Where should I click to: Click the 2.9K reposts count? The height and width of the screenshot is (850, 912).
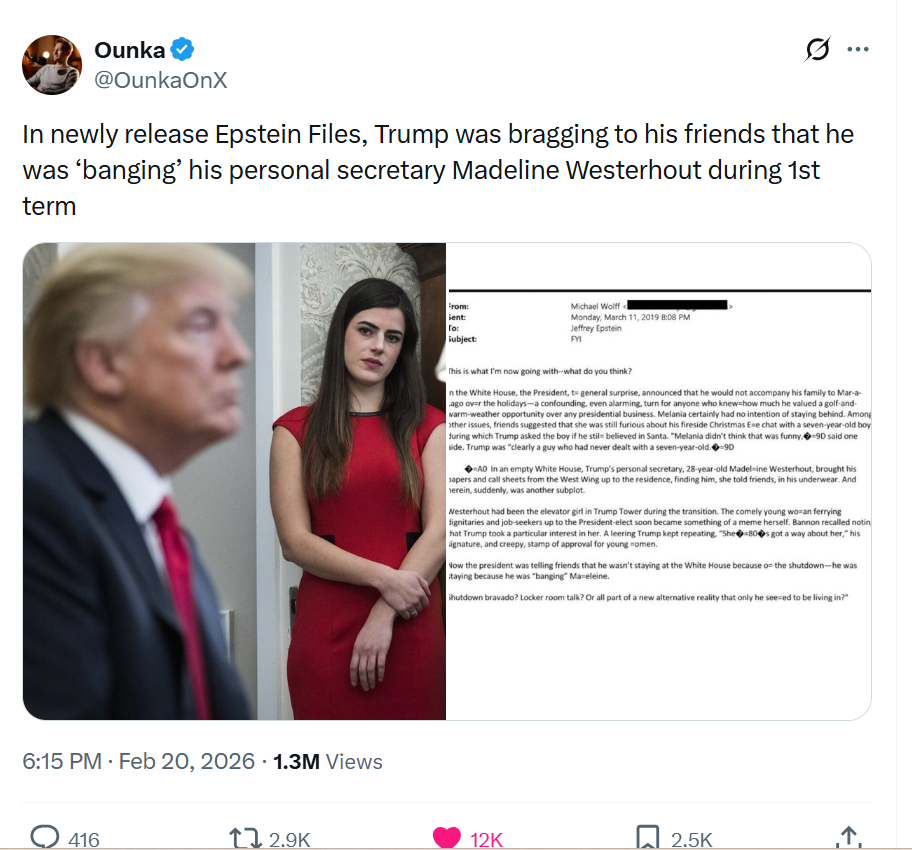pyautogui.click(x=290, y=840)
